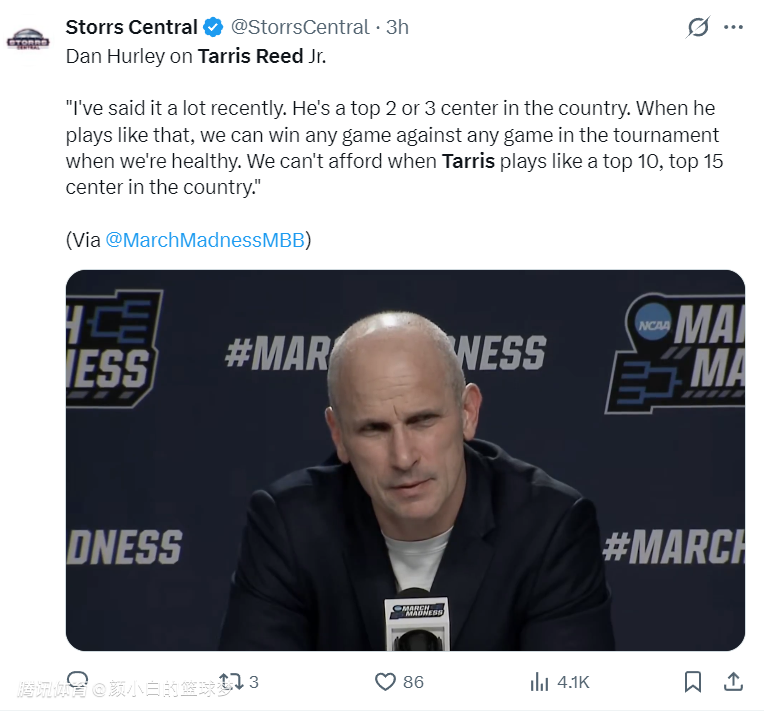Click the repost count of 3

point(253,682)
